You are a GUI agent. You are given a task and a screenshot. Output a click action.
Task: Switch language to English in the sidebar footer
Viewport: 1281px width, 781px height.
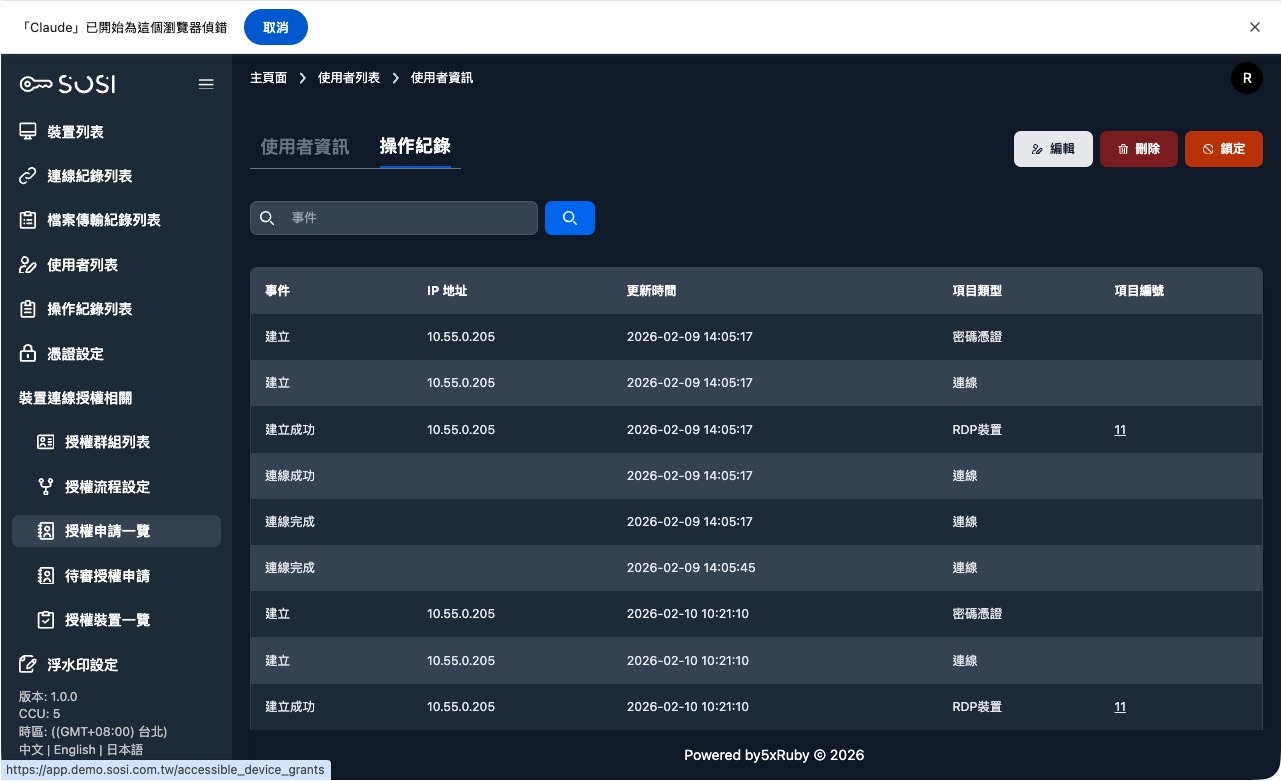[x=75, y=750]
